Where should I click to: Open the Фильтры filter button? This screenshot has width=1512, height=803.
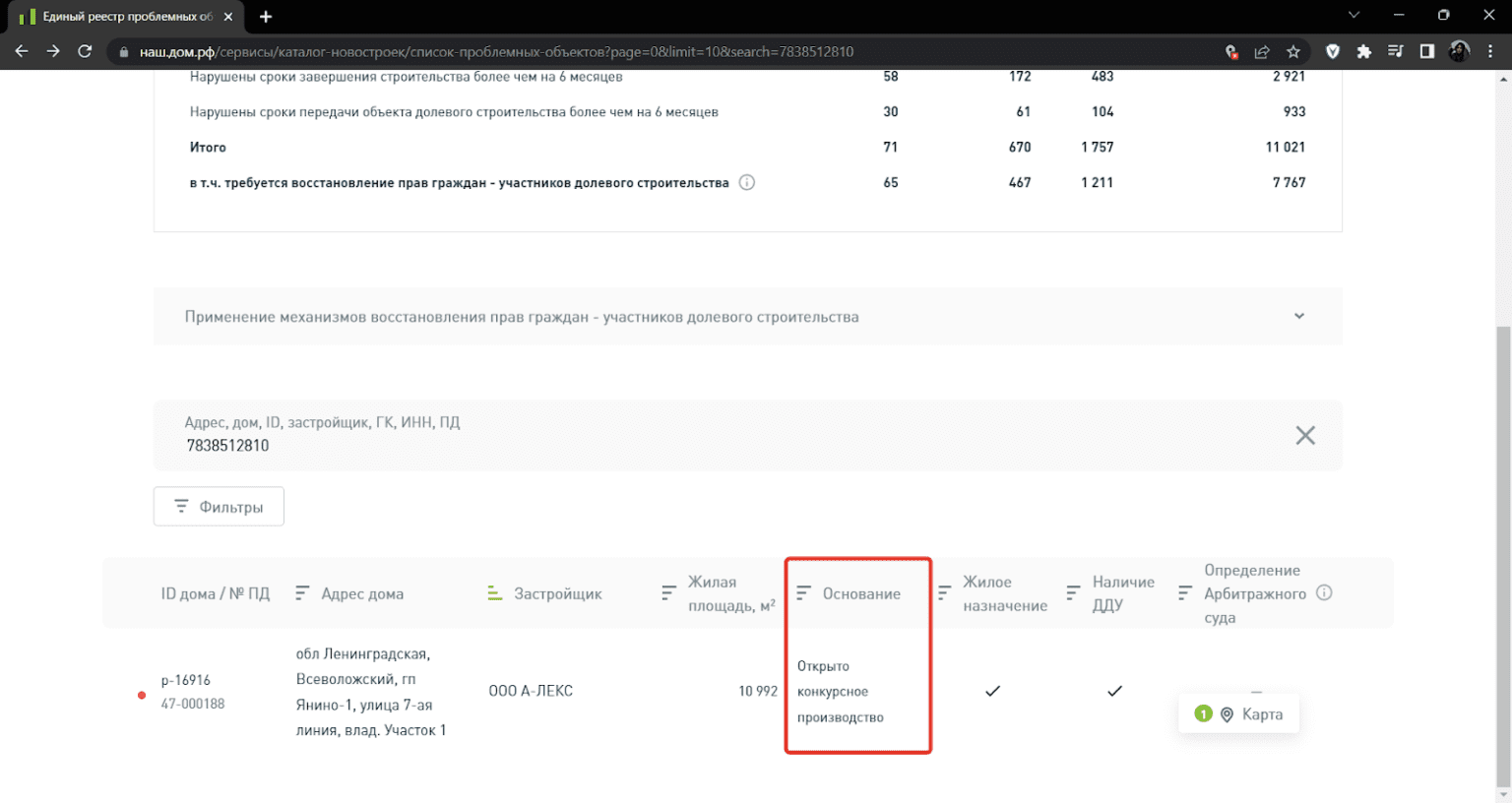click(x=219, y=507)
